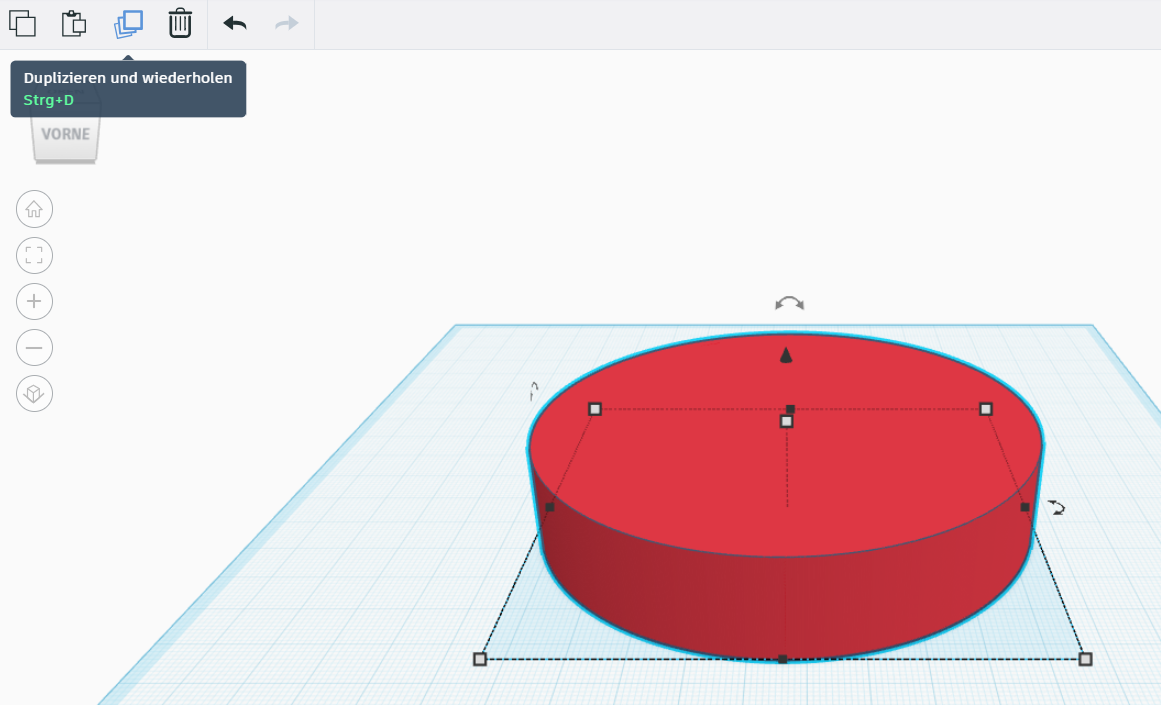Click the right edge midpoint handle
This screenshot has height=705, width=1161.
[x=1025, y=507]
